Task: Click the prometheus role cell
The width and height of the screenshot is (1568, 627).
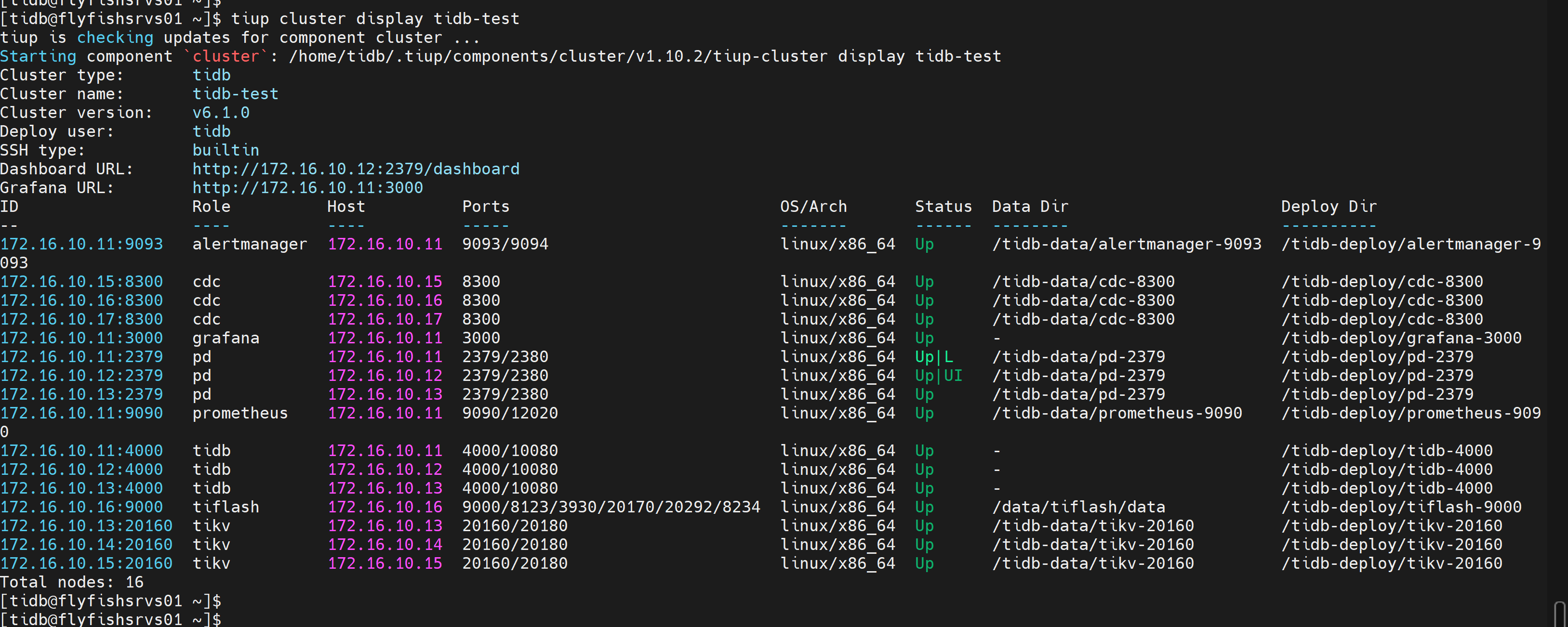Action: tap(240, 414)
